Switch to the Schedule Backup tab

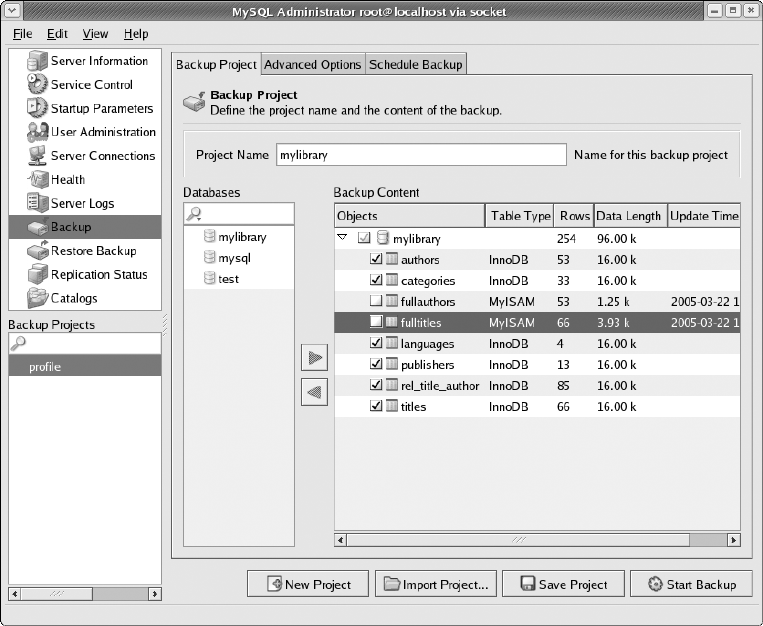[416, 65]
